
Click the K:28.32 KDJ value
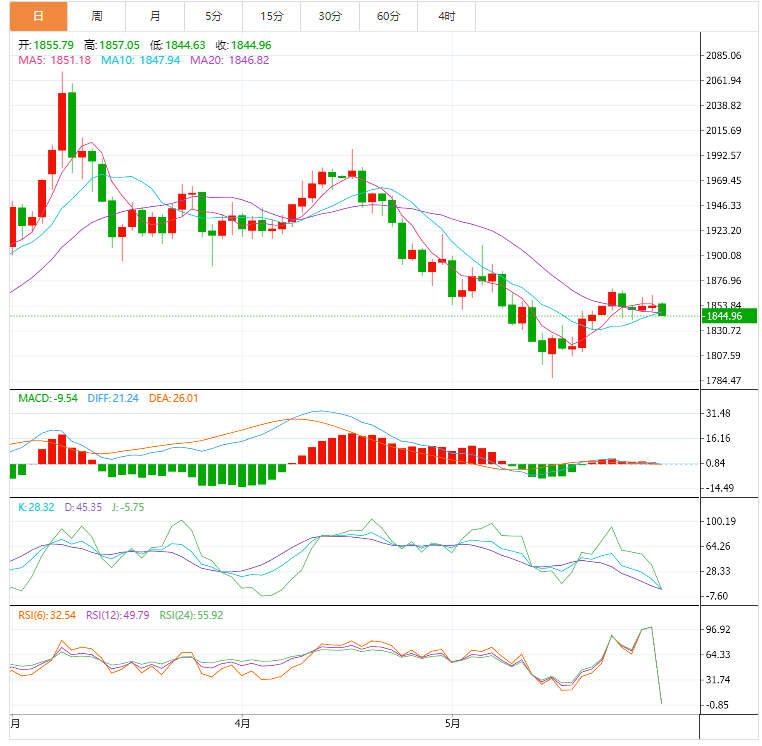coord(36,507)
